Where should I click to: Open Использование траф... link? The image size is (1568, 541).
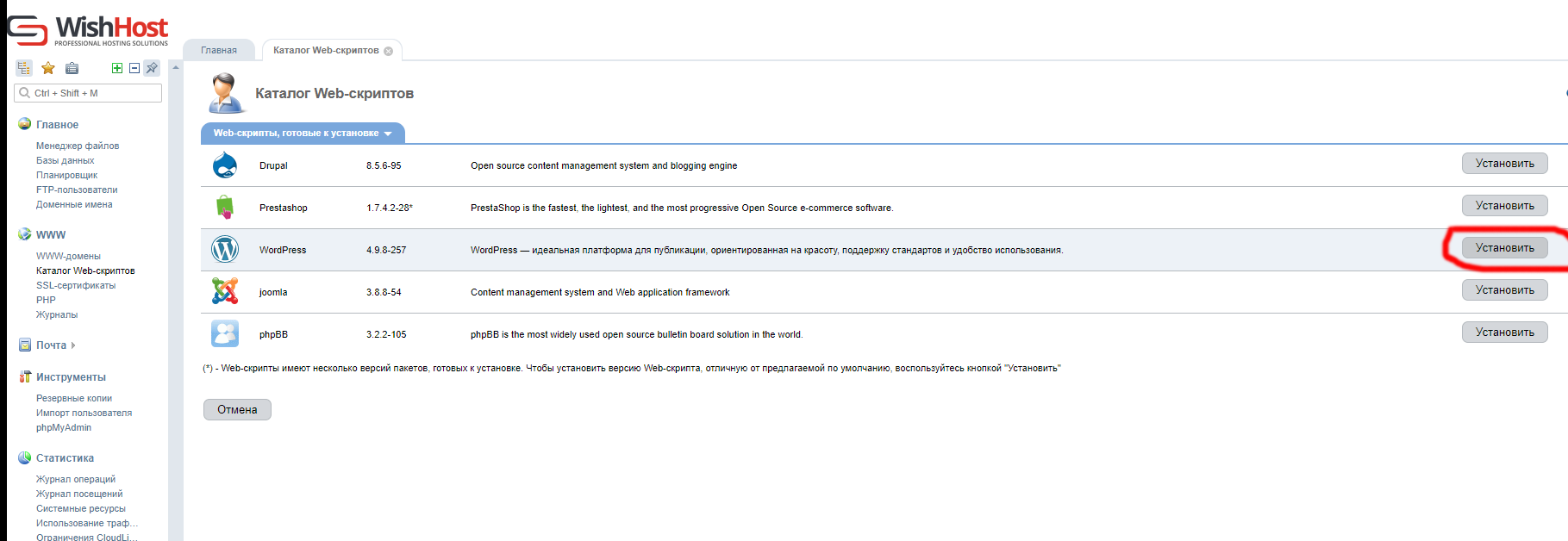pyautogui.click(x=87, y=523)
